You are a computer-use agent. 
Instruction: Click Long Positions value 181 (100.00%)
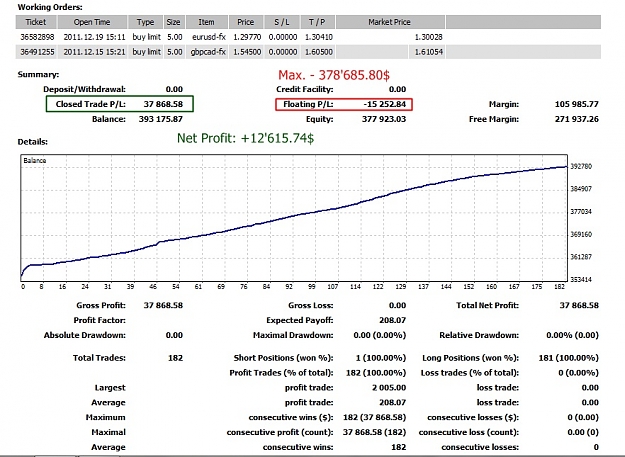pos(569,358)
